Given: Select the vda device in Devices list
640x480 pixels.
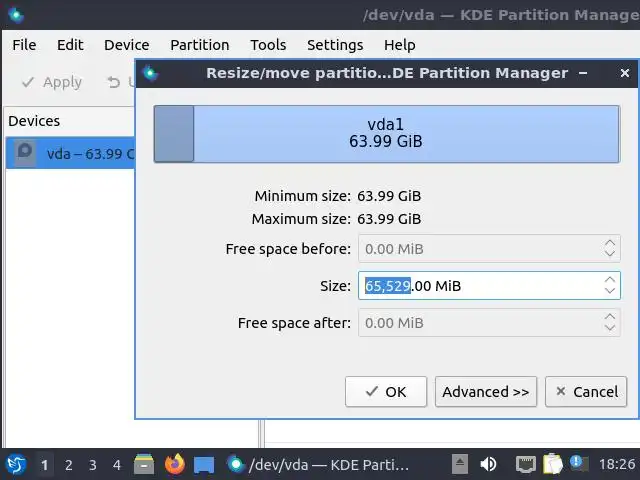Looking at the screenshot, I should 70,153.
